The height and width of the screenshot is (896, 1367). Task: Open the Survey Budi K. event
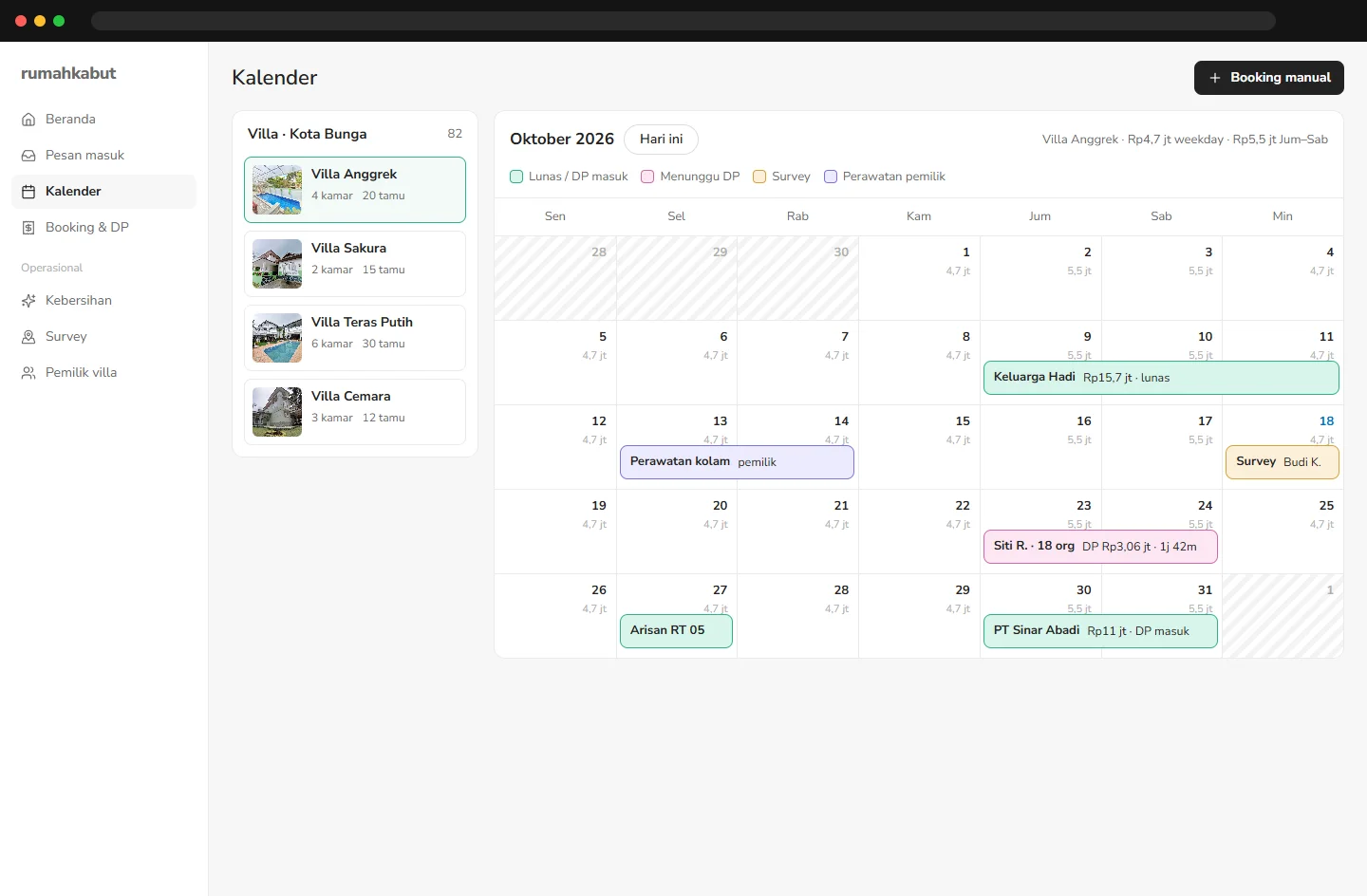(x=1283, y=462)
